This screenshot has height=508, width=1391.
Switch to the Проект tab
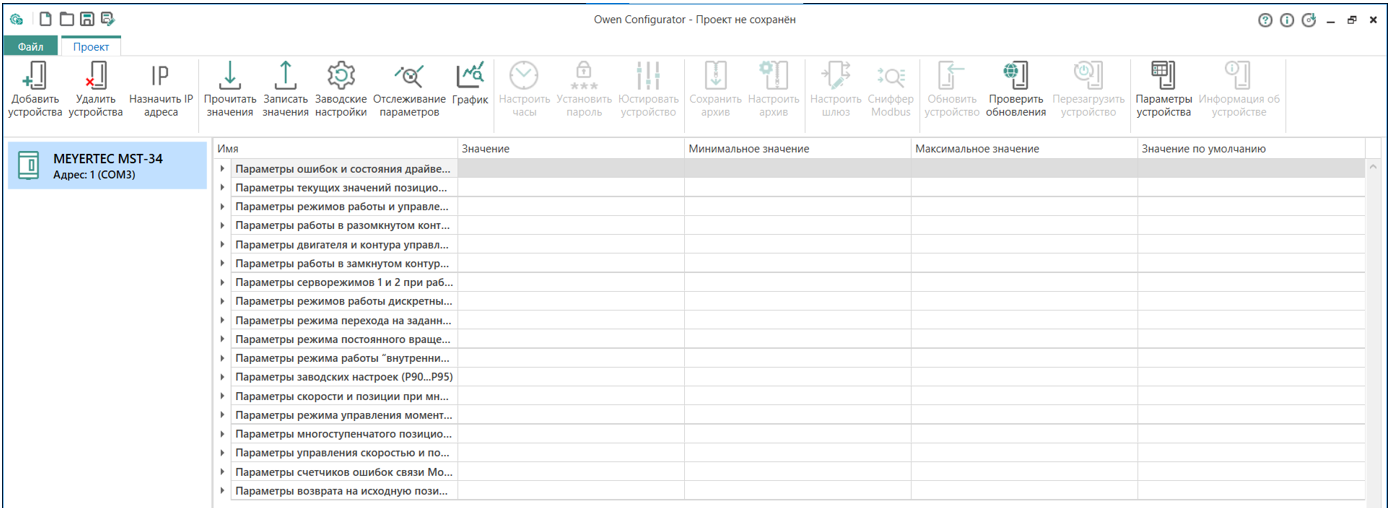(x=91, y=47)
